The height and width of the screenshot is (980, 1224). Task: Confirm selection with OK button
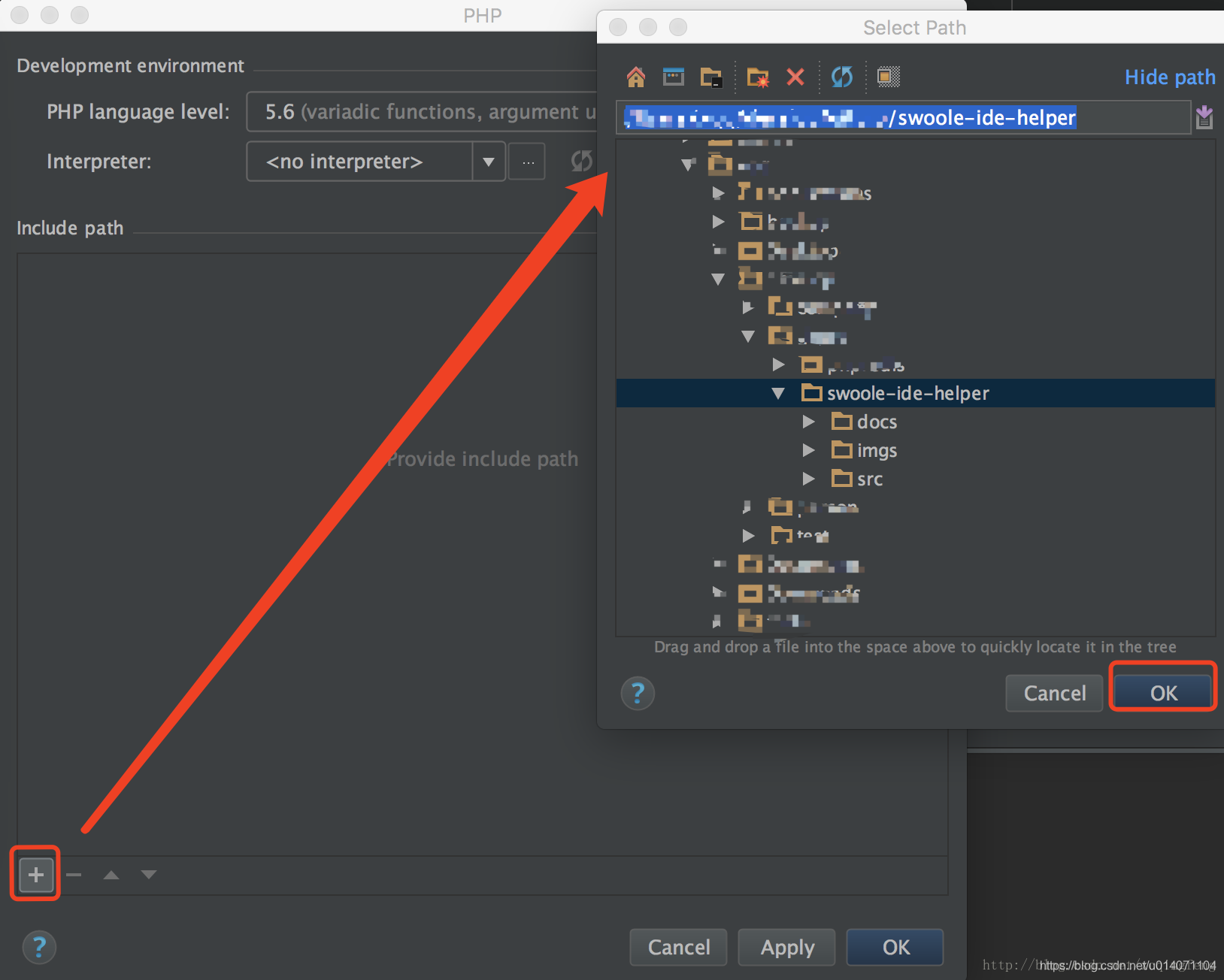tap(1162, 693)
